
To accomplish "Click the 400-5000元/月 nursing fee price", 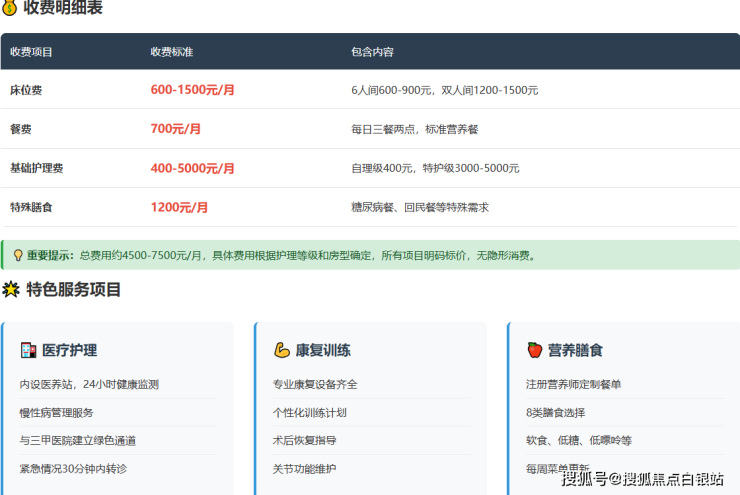I will pyautogui.click(x=193, y=168).
